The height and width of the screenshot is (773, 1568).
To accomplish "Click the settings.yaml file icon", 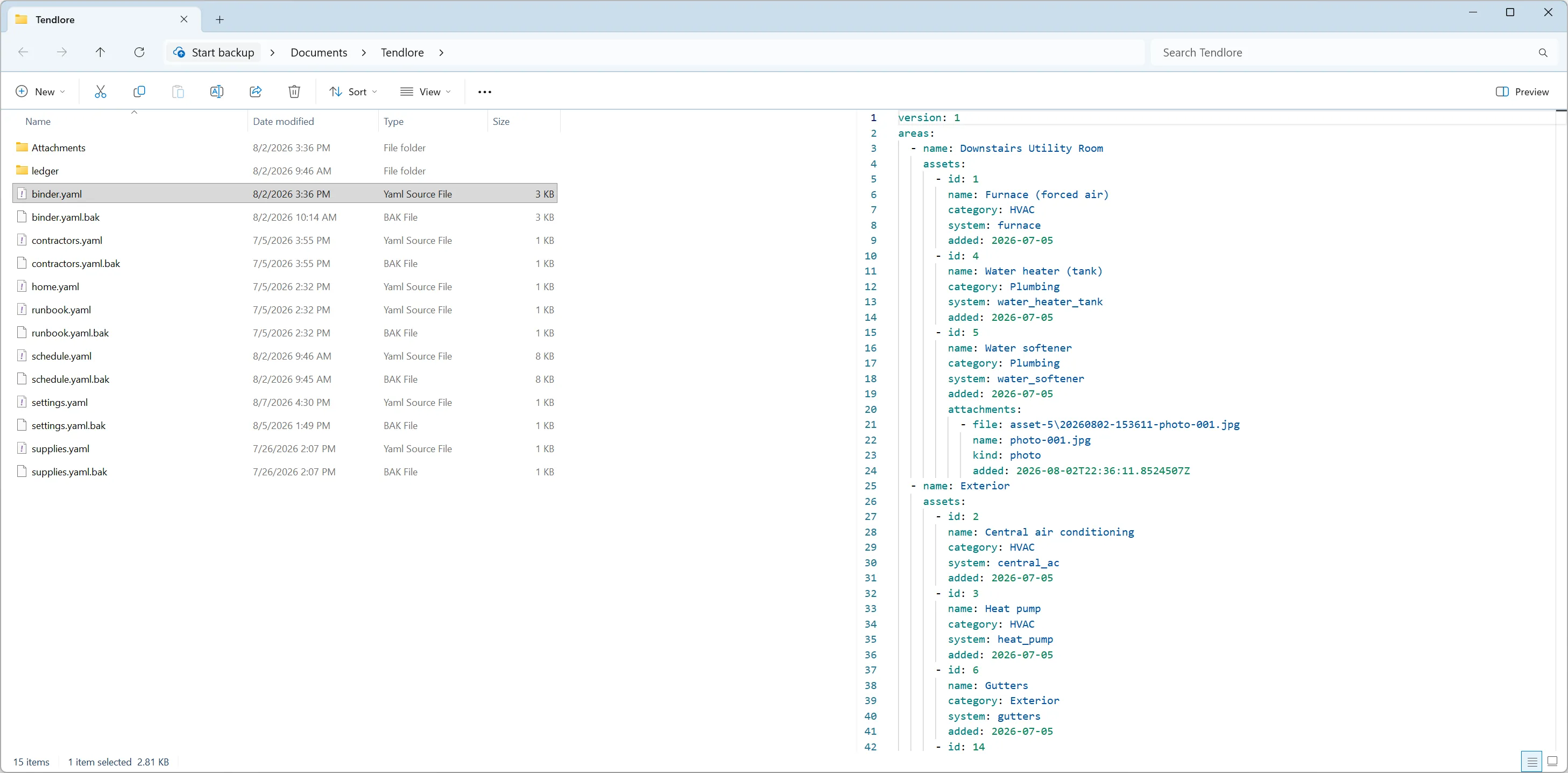I will pyautogui.click(x=22, y=402).
